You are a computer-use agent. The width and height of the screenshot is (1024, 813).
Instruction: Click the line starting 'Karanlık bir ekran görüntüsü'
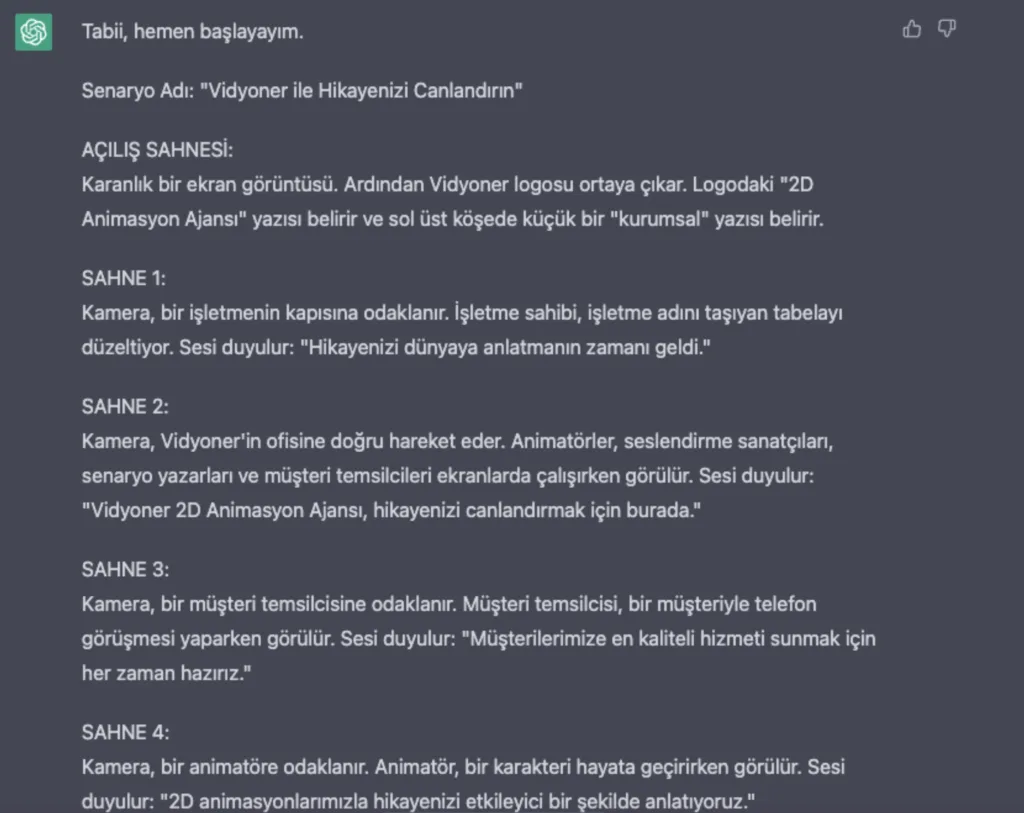pyautogui.click(x=447, y=185)
